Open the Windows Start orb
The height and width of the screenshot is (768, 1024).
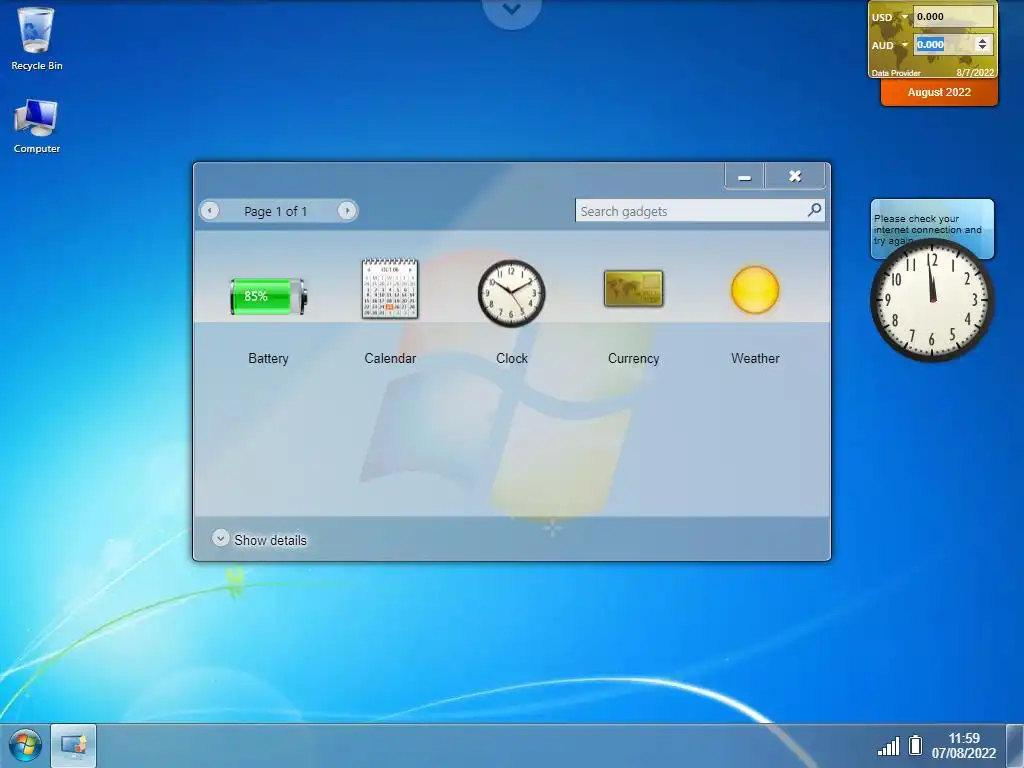pyautogui.click(x=25, y=745)
